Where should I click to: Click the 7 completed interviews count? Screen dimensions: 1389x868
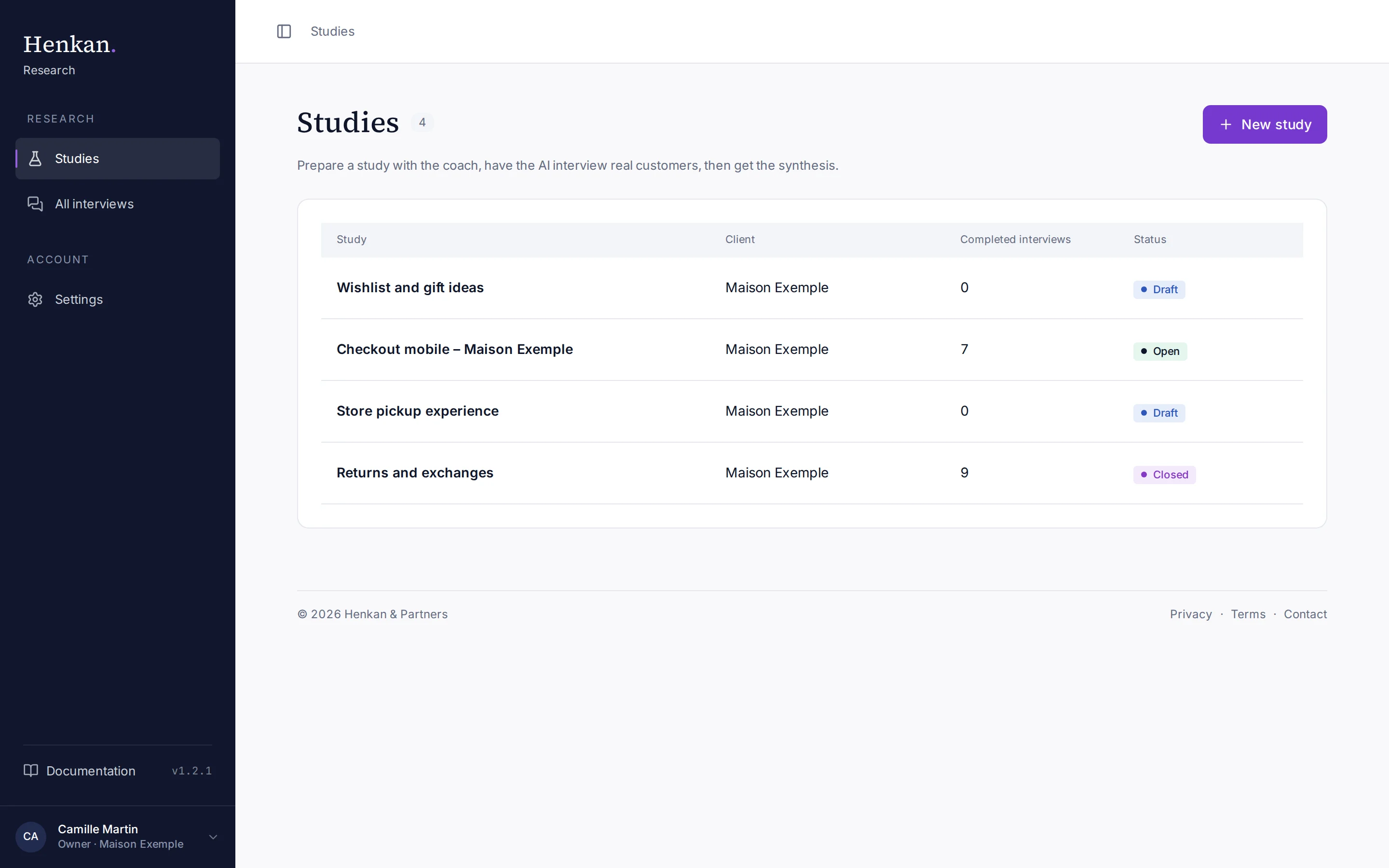[964, 349]
